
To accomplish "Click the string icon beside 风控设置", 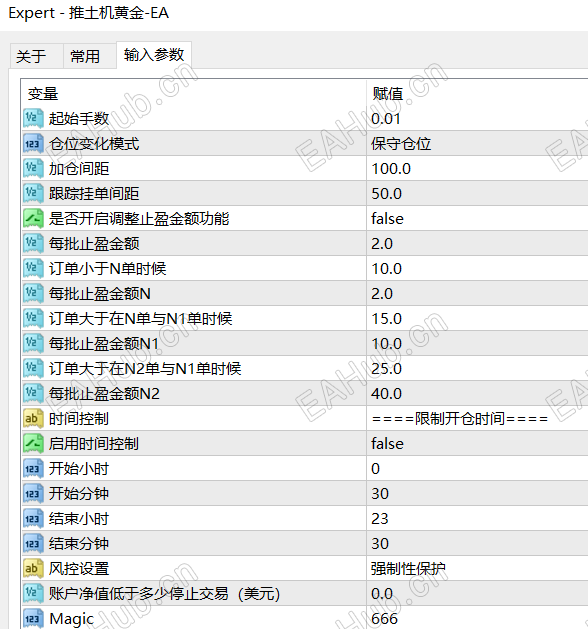I will 33,568.
